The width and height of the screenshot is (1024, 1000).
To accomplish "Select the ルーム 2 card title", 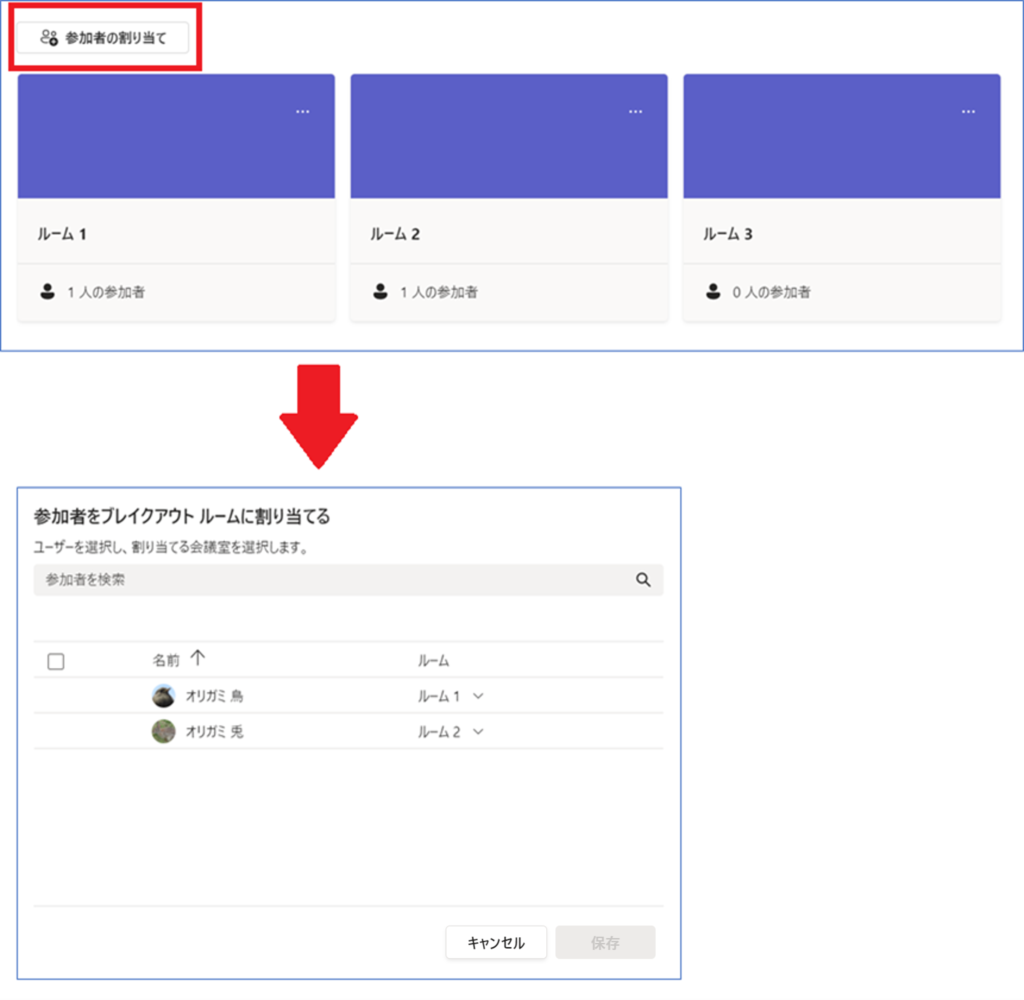I will [395, 234].
